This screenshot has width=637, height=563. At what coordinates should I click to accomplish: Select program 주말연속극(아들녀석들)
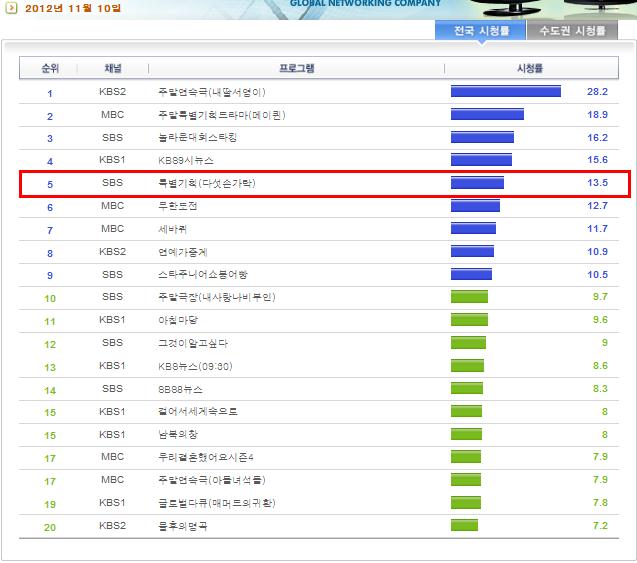click(212, 480)
